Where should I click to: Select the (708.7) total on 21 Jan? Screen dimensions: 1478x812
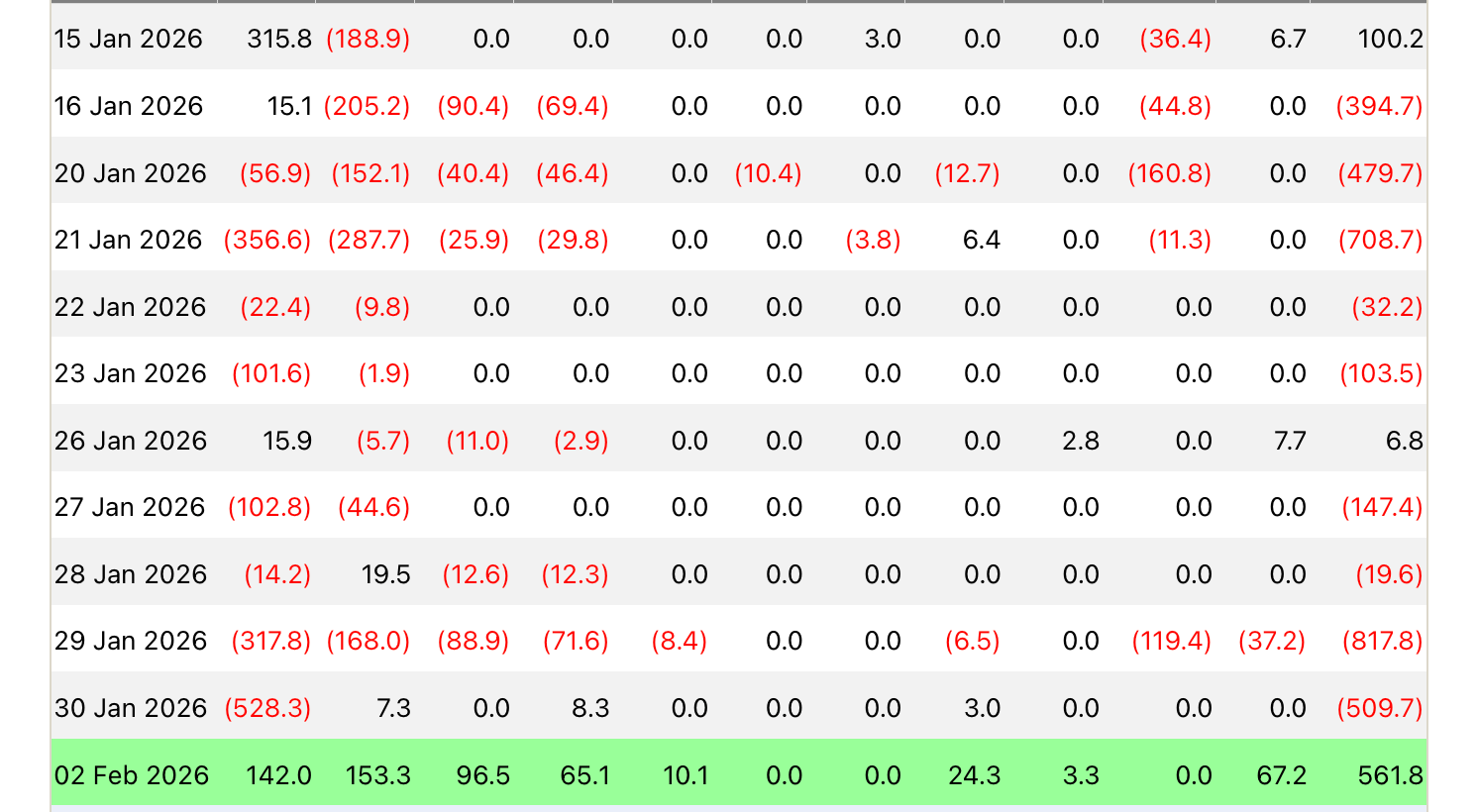click(x=1380, y=240)
